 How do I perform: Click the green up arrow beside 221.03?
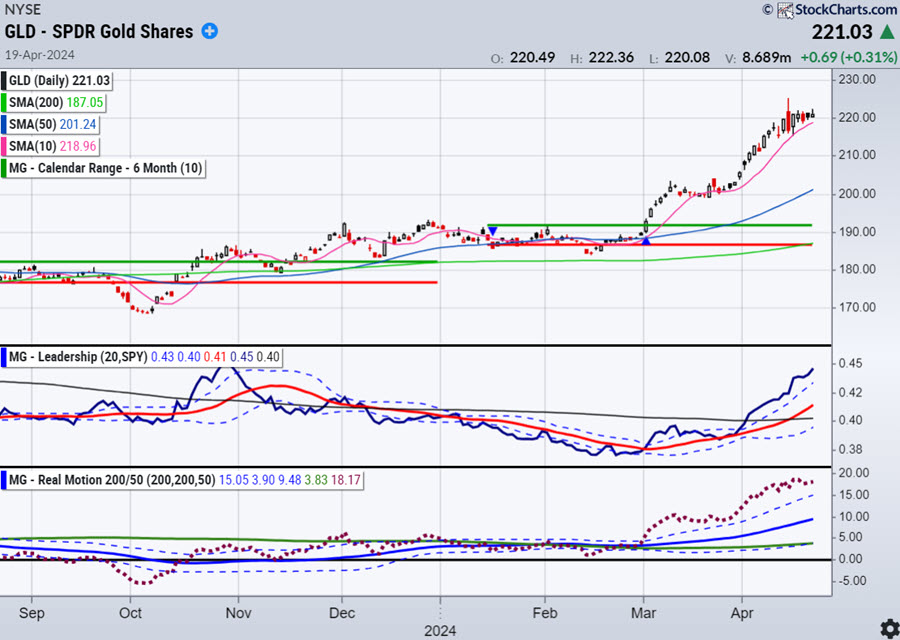click(887, 33)
